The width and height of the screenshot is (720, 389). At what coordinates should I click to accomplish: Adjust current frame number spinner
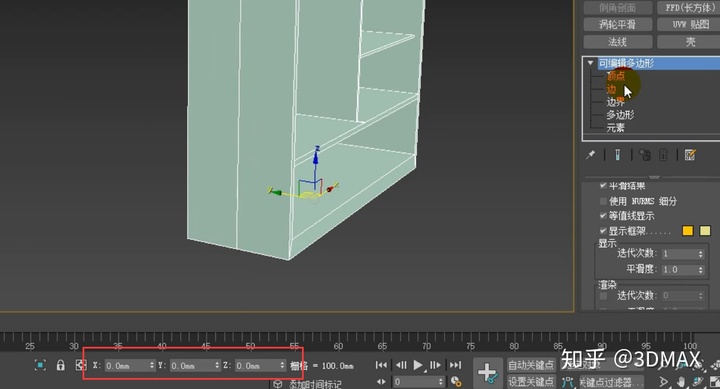pyautogui.click(x=440, y=382)
